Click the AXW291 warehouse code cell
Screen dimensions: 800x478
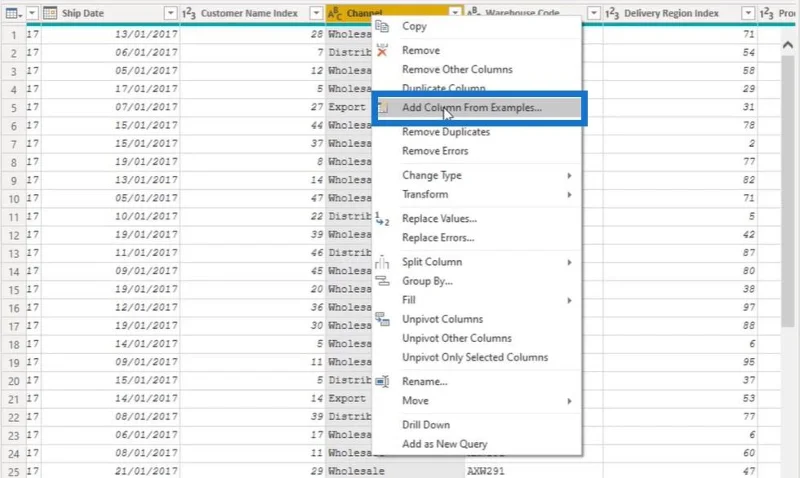pos(486,471)
